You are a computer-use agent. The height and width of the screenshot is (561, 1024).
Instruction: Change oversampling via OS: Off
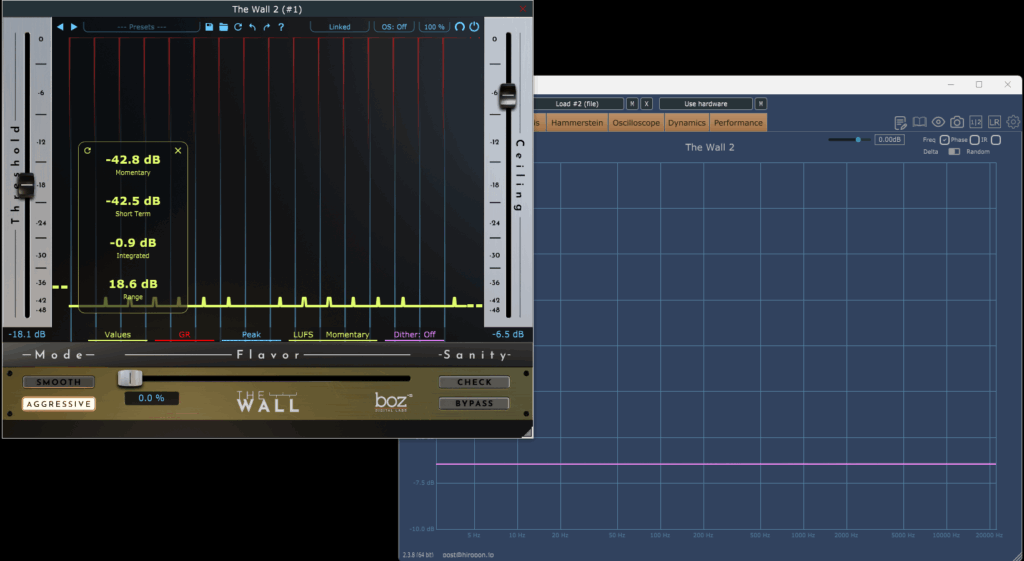pyautogui.click(x=394, y=27)
